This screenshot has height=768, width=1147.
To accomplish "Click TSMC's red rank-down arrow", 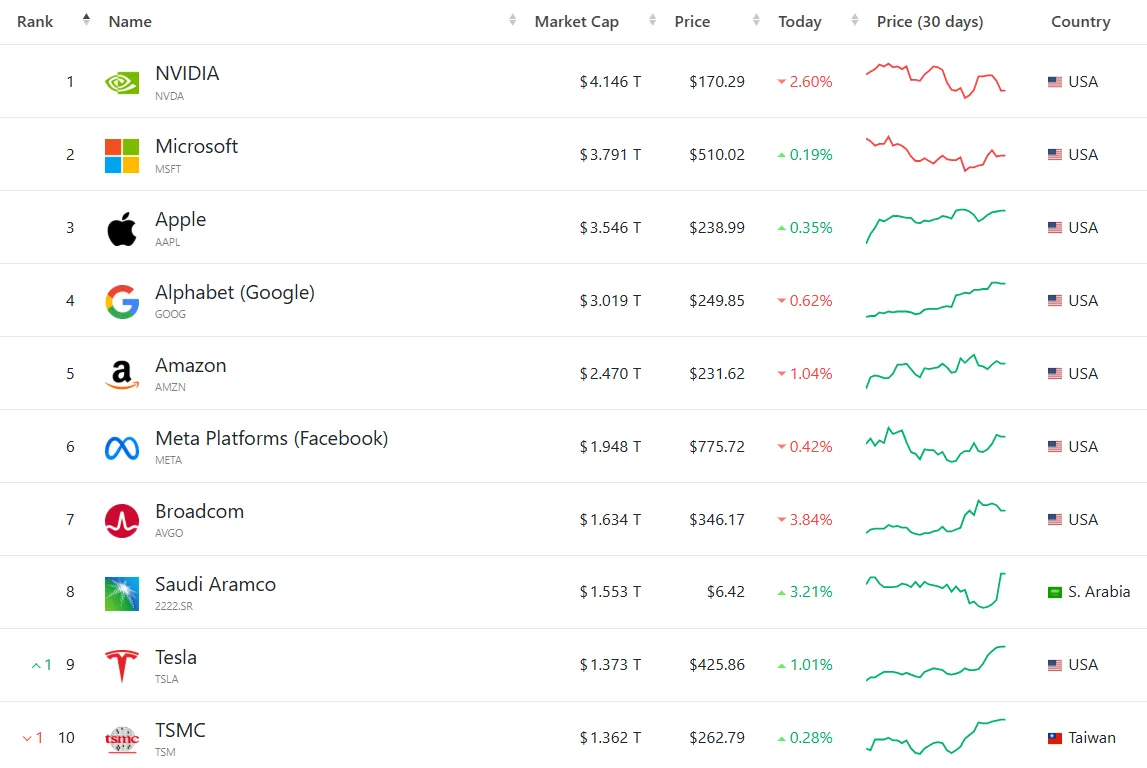I will coord(27,739).
